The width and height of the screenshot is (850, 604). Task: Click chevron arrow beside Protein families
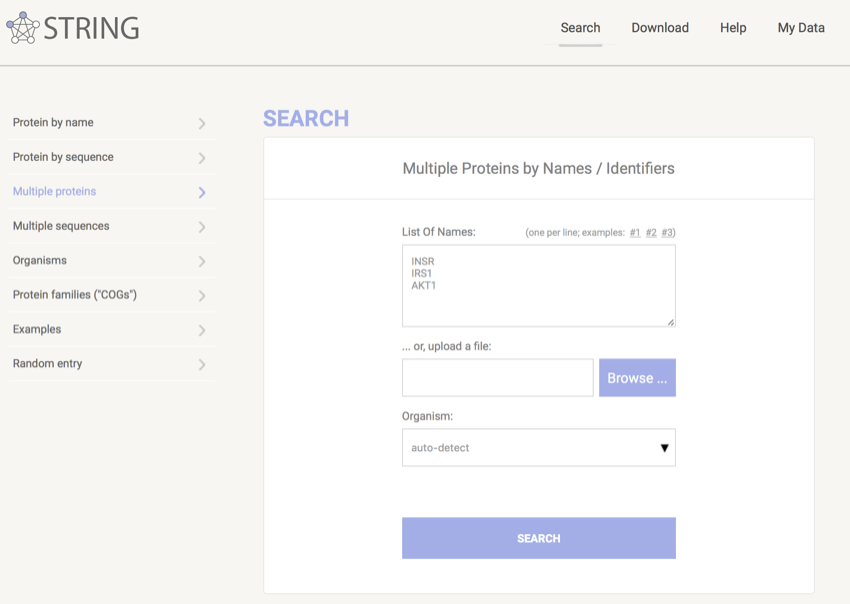(202, 296)
